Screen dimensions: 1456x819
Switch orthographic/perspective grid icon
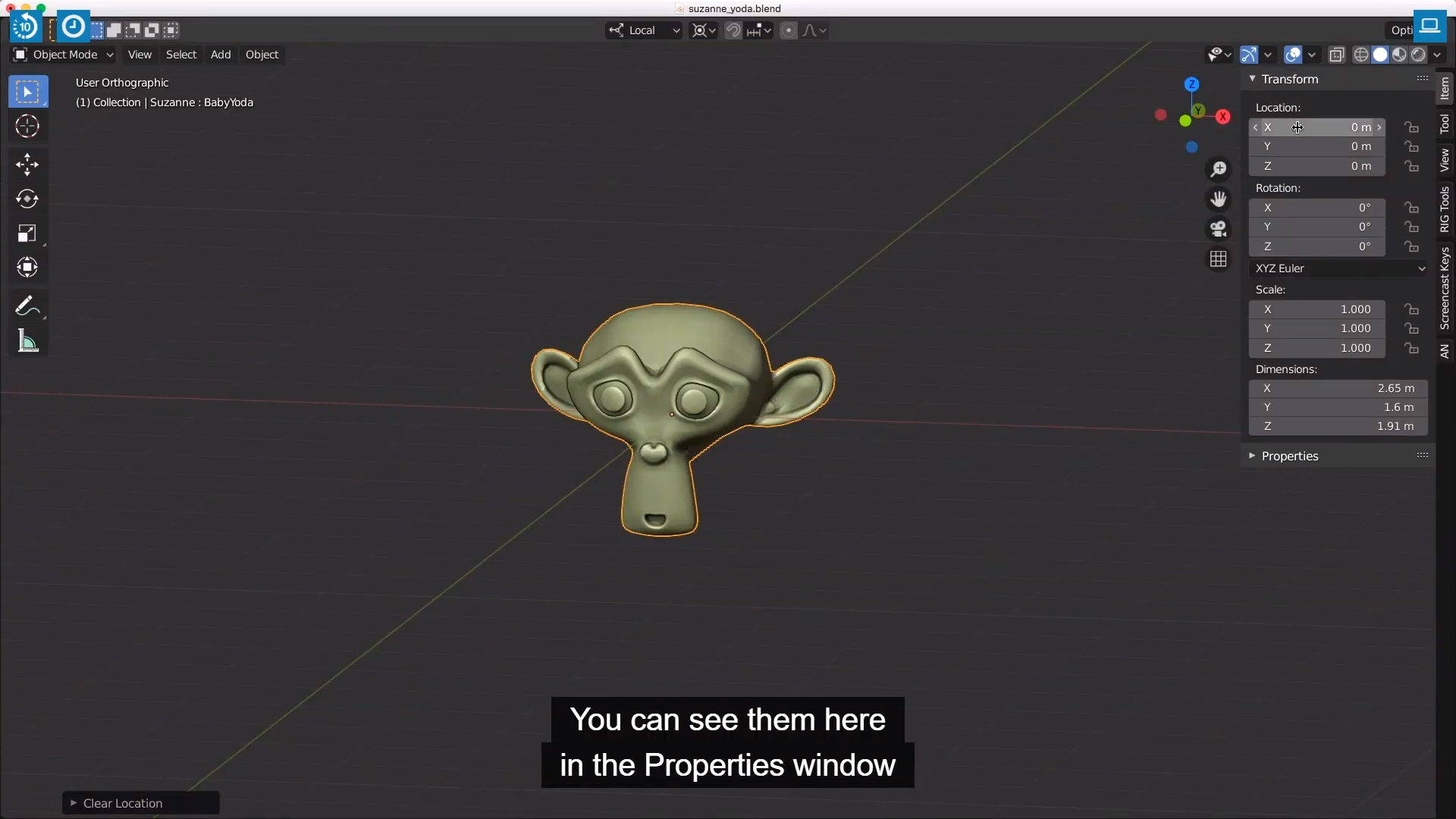tap(1218, 259)
